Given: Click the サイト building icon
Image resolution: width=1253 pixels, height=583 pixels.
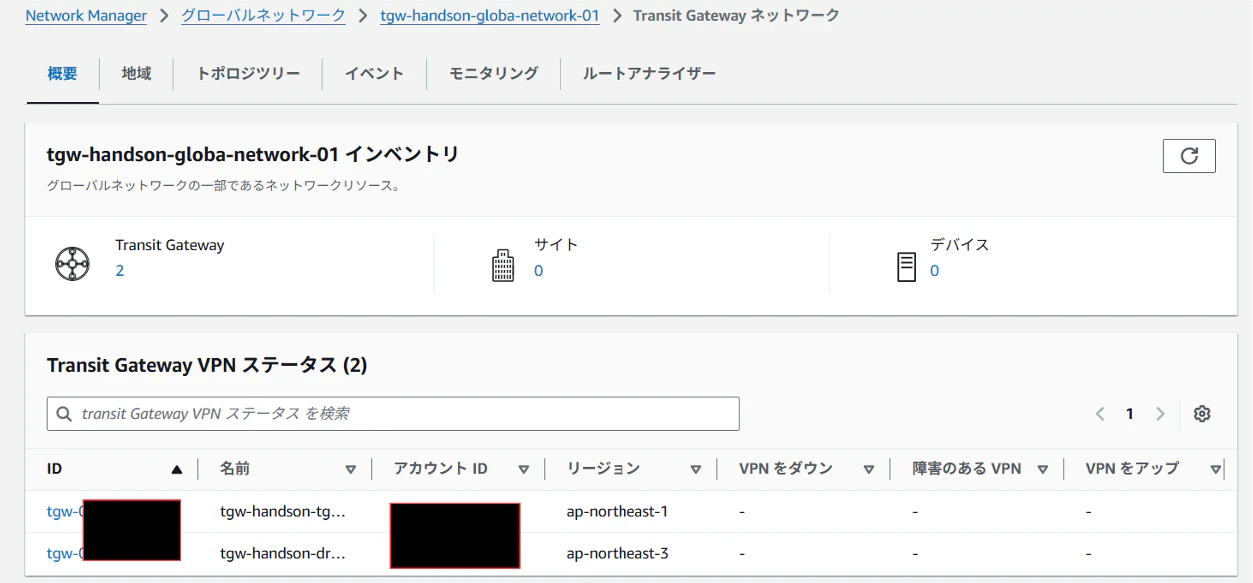Looking at the screenshot, I should [x=503, y=265].
